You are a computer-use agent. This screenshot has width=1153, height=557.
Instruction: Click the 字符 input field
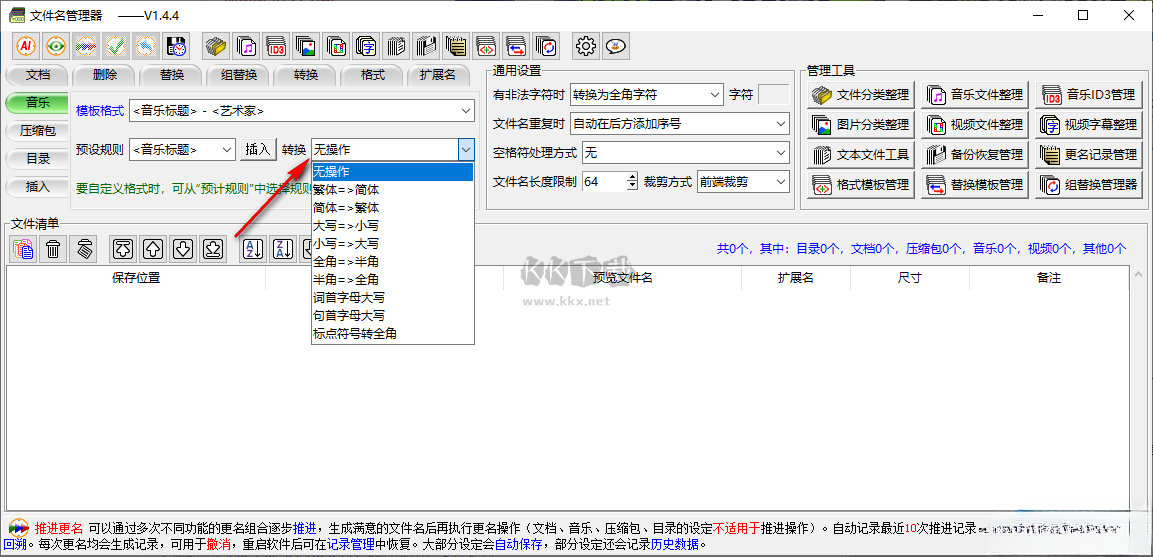(x=773, y=95)
